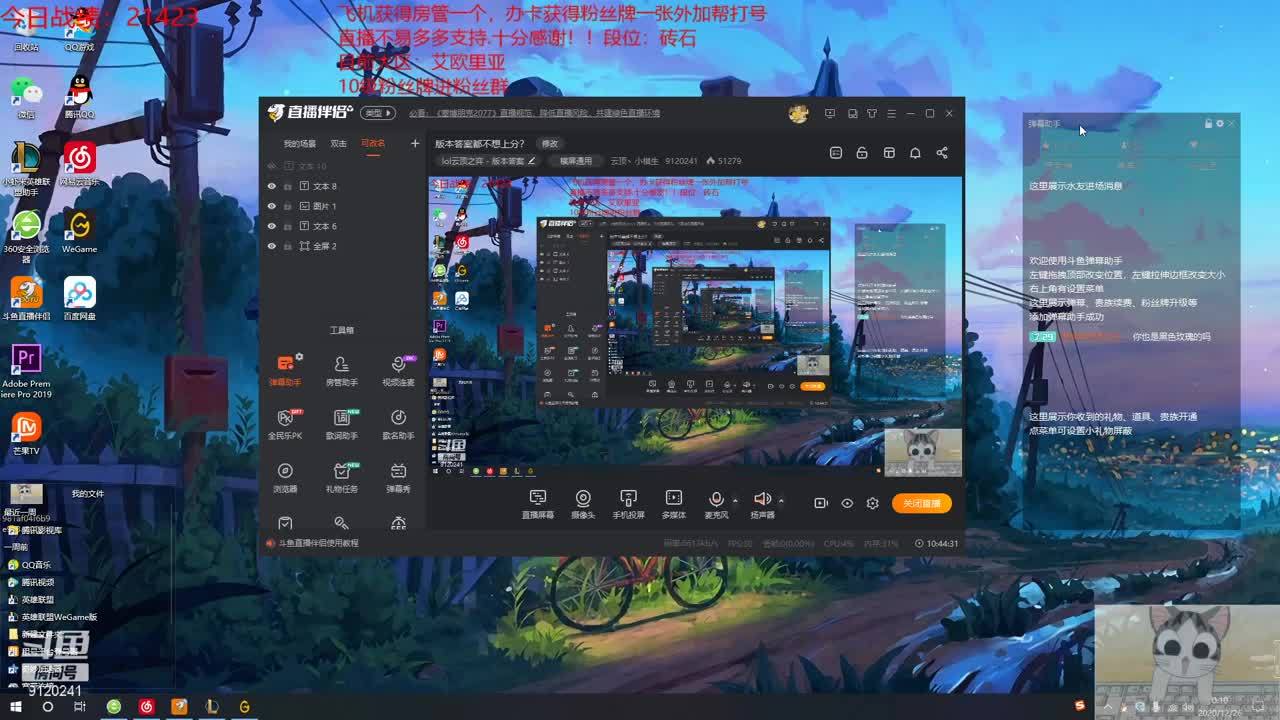Open the Windows Start menu
Viewport: 1280px width, 720px height.
(x=14, y=707)
